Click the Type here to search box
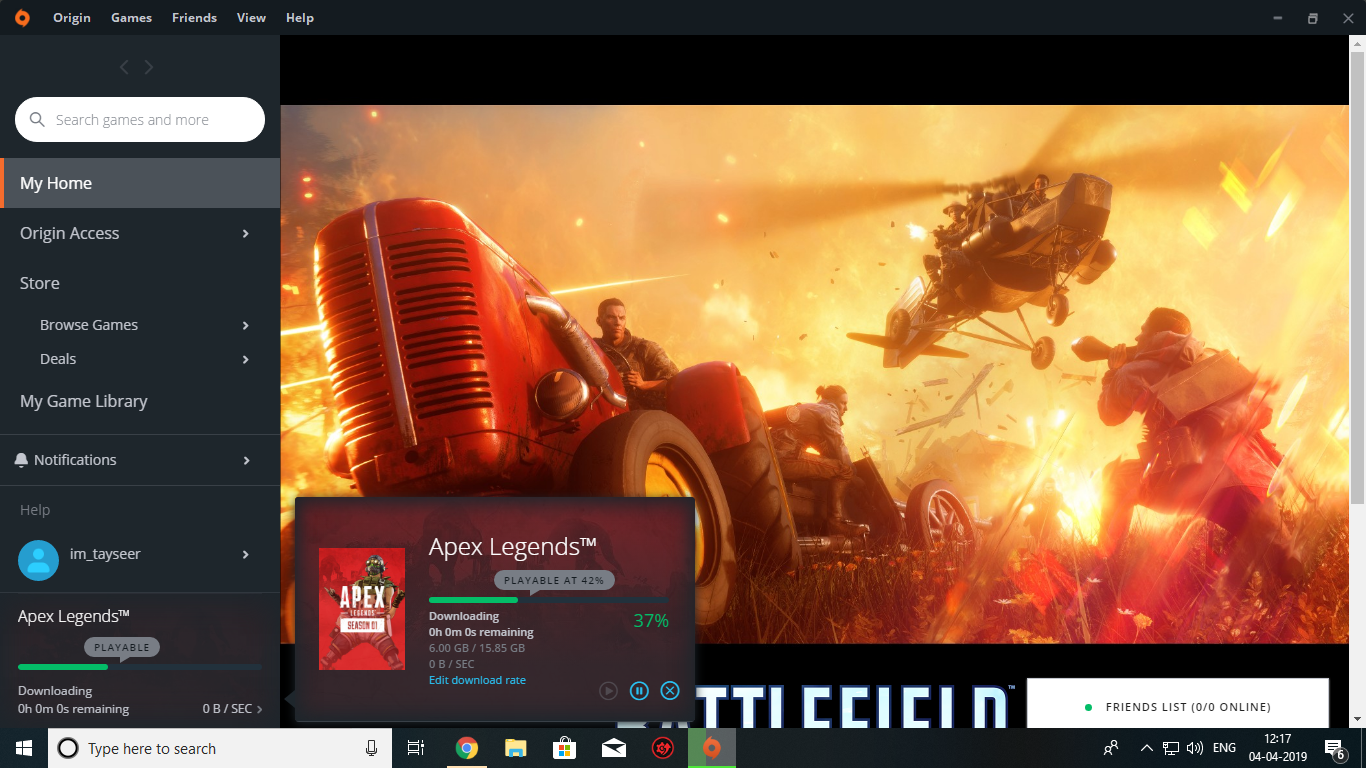 pos(220,748)
